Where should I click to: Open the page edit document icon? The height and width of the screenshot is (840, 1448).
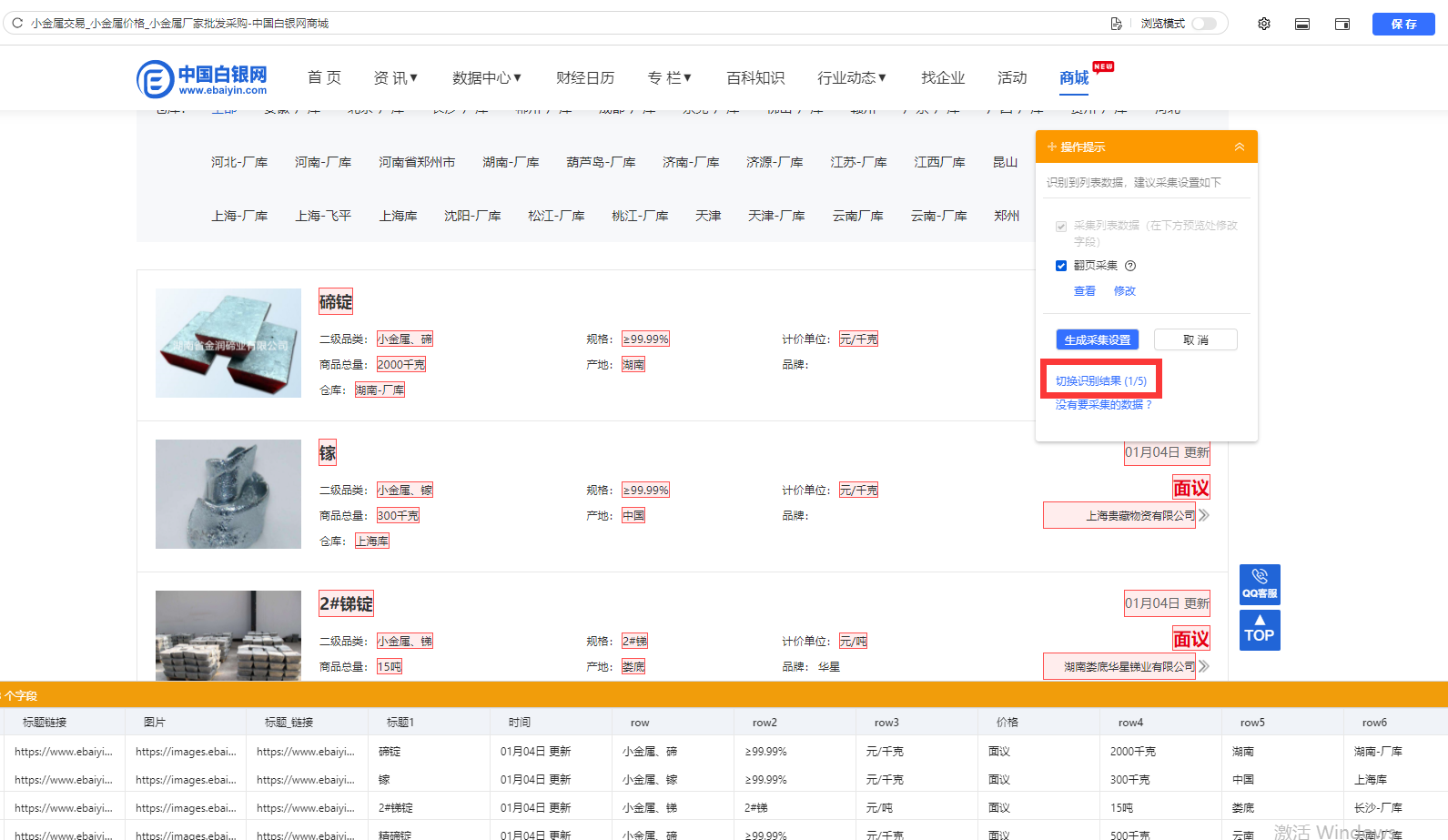(1116, 24)
